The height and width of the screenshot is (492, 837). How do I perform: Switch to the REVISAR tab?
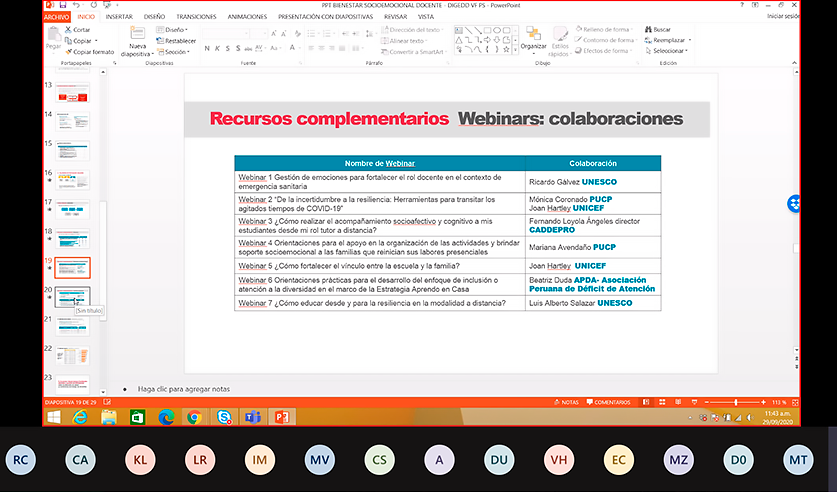coord(396,17)
